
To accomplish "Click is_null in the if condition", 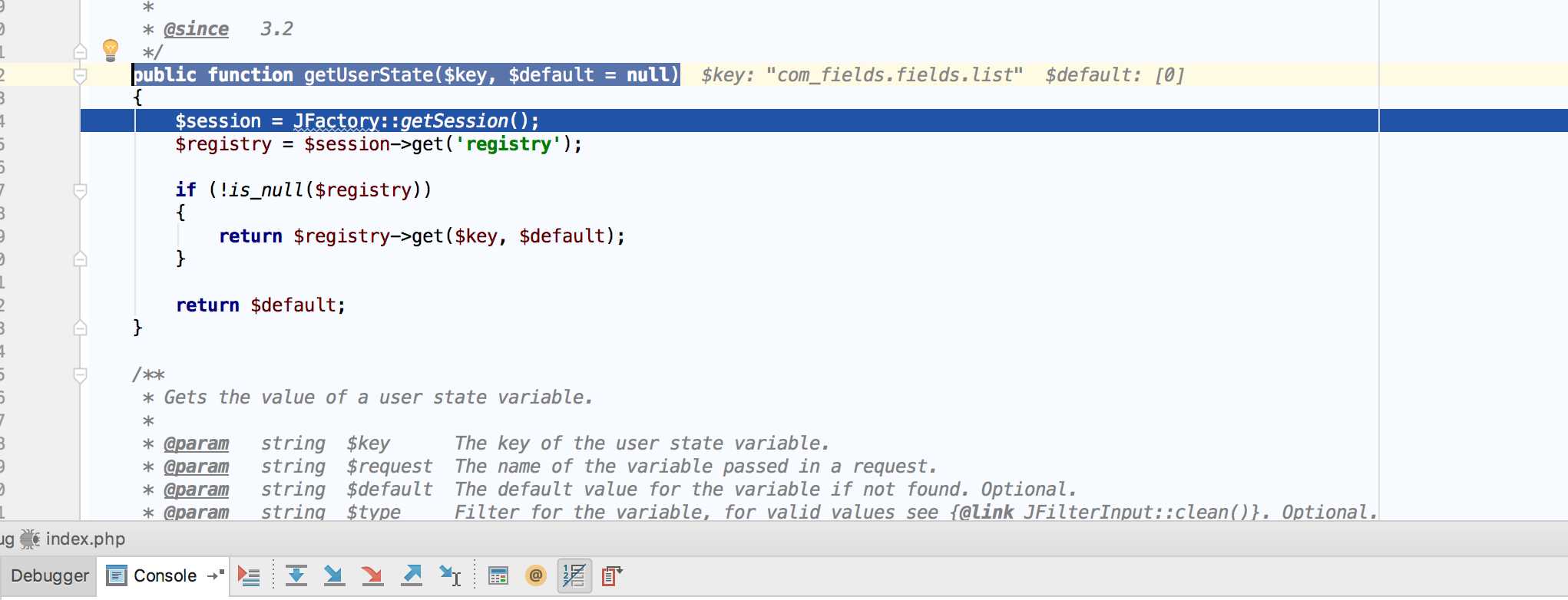I will [266, 190].
